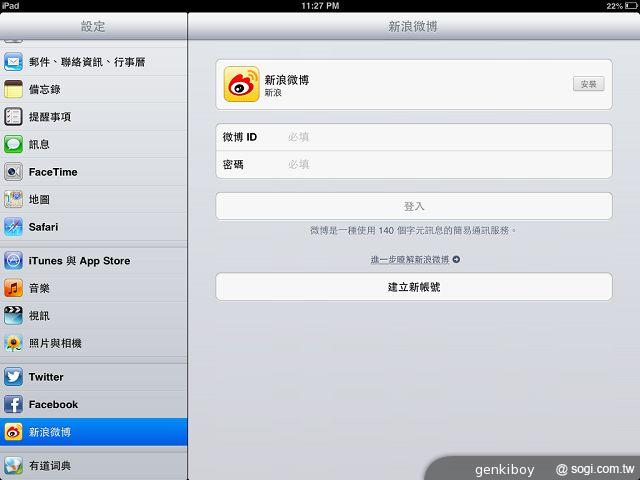
Task: Open 郵件、聯絡資訊、行事曆 settings
Action: click(x=93, y=62)
